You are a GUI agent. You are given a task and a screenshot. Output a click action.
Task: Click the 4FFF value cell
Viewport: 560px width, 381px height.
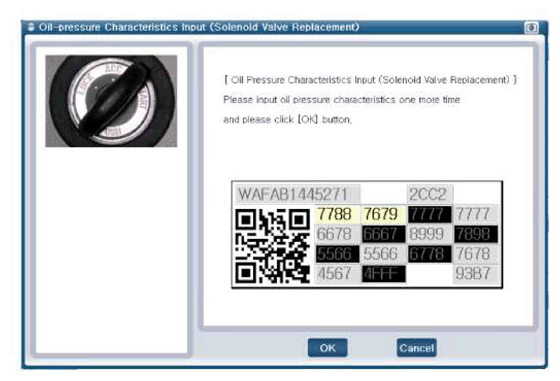[x=383, y=274]
